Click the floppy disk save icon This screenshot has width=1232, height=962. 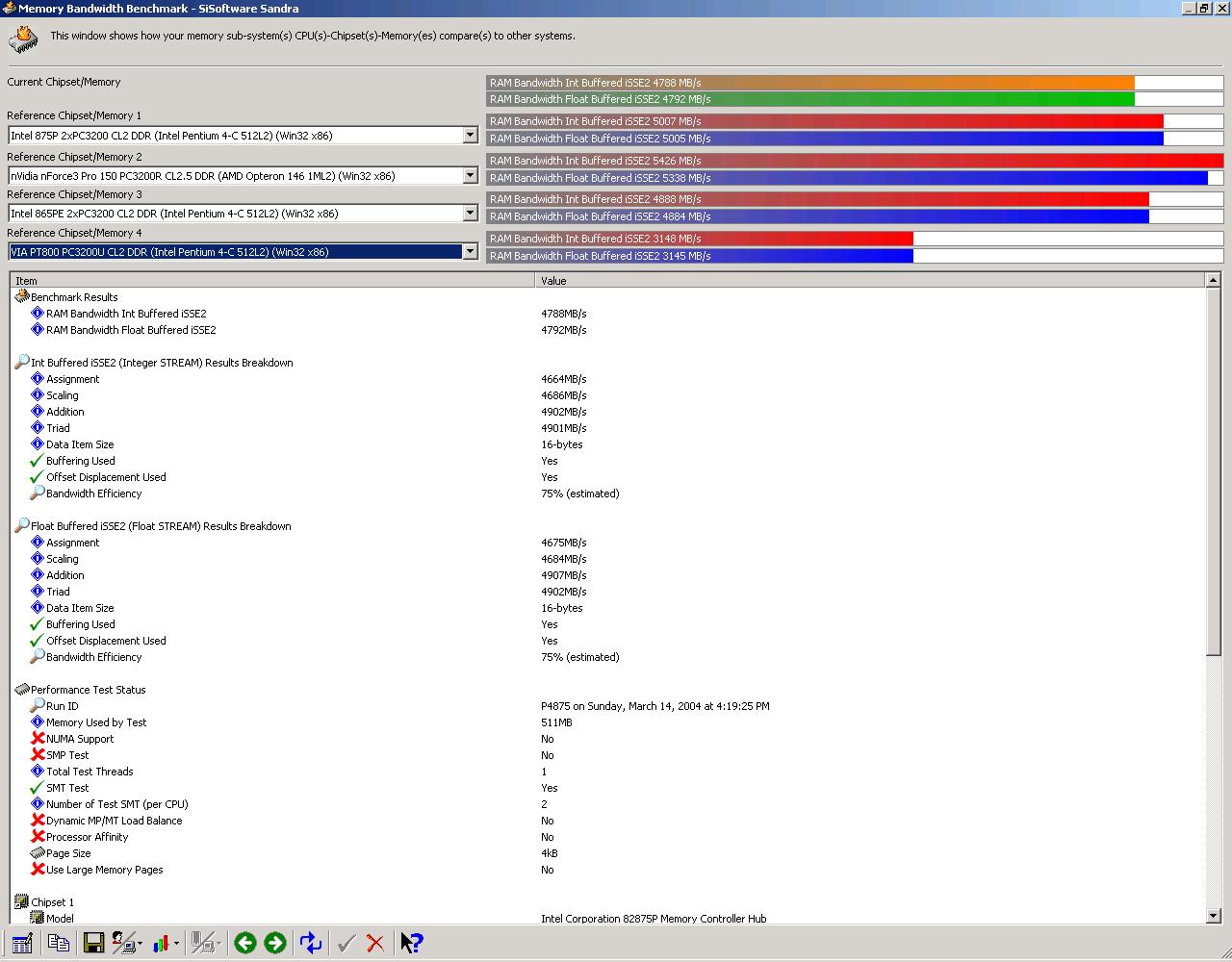[93, 944]
